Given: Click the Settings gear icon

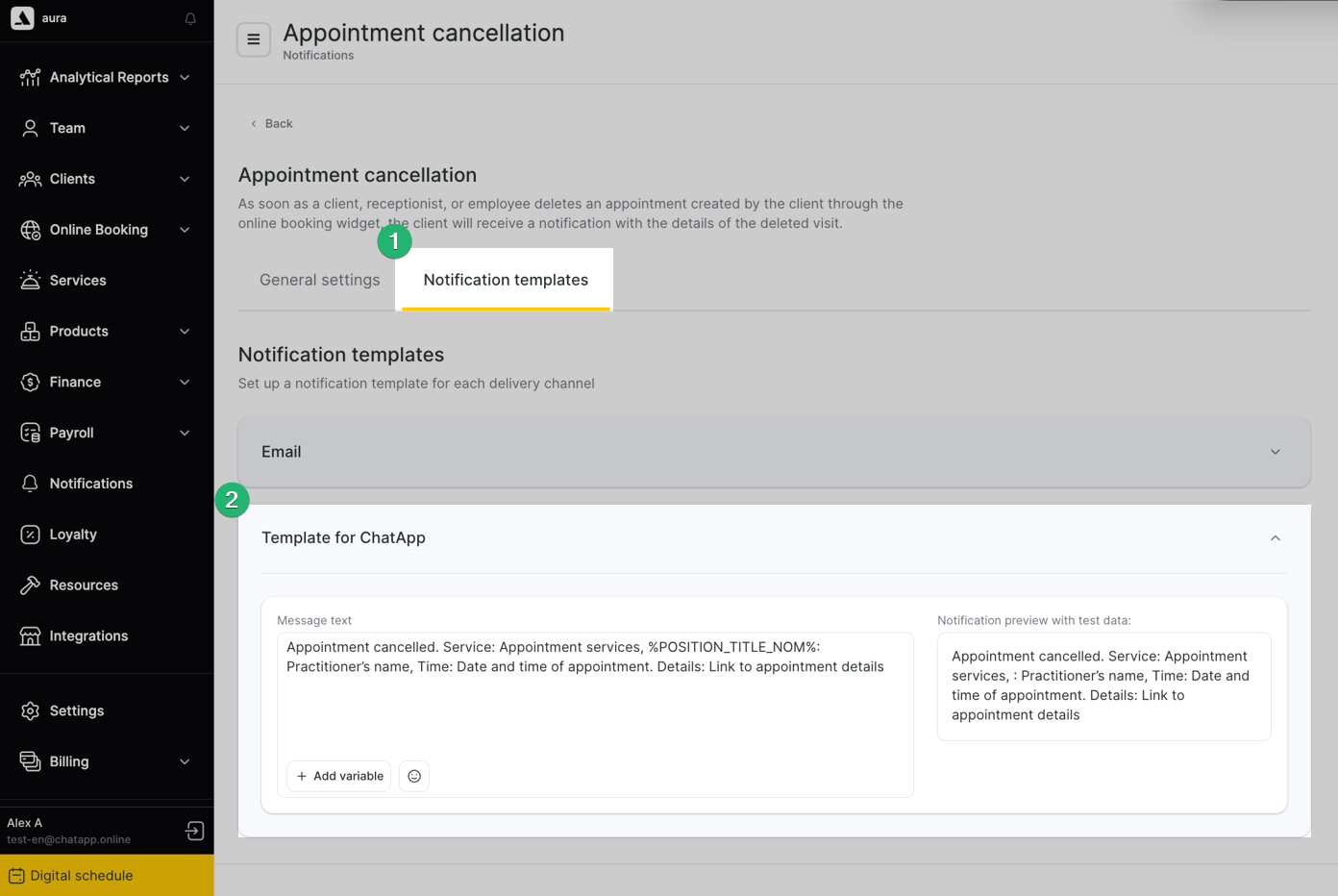Looking at the screenshot, I should (x=31, y=710).
